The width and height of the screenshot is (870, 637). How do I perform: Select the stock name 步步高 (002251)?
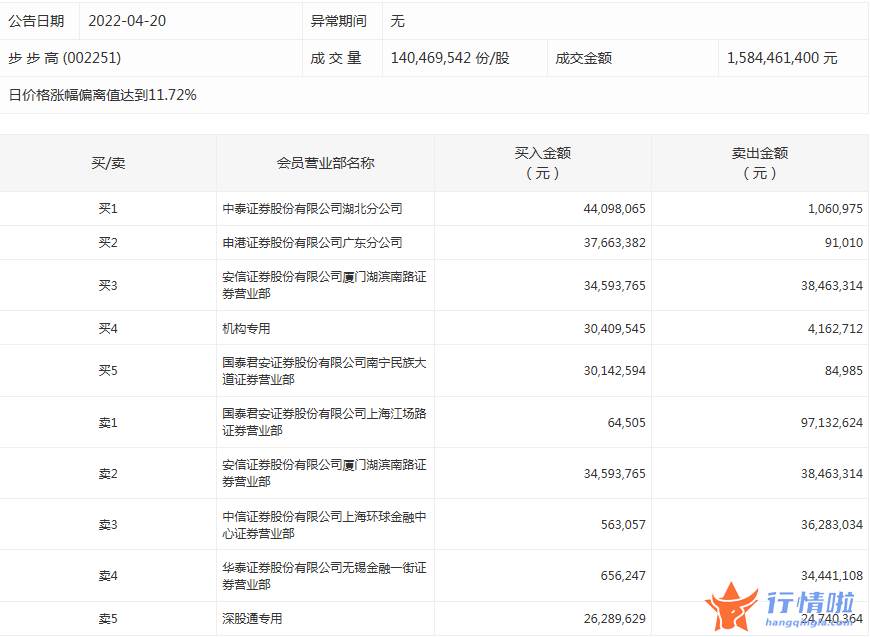64,58
